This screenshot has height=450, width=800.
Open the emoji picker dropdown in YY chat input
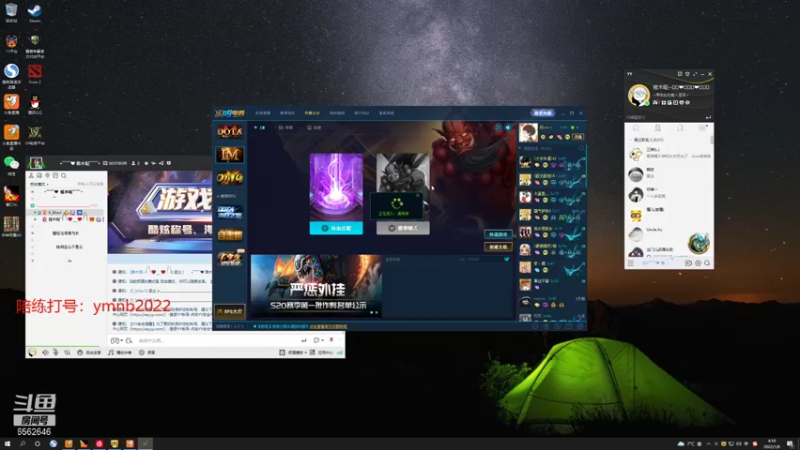click(116, 340)
